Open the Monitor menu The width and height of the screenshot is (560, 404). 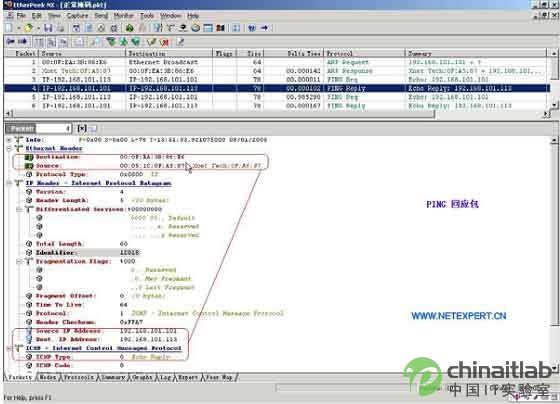coord(123,16)
